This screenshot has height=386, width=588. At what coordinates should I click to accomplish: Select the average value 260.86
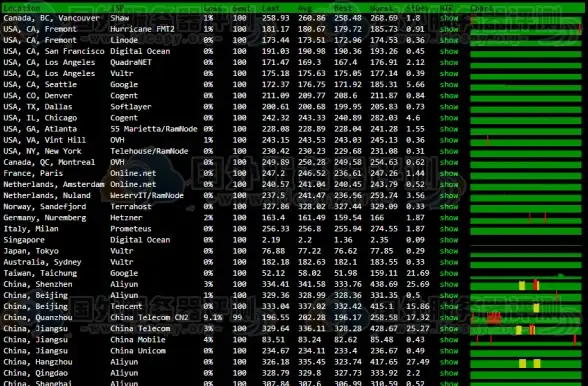(312, 18)
